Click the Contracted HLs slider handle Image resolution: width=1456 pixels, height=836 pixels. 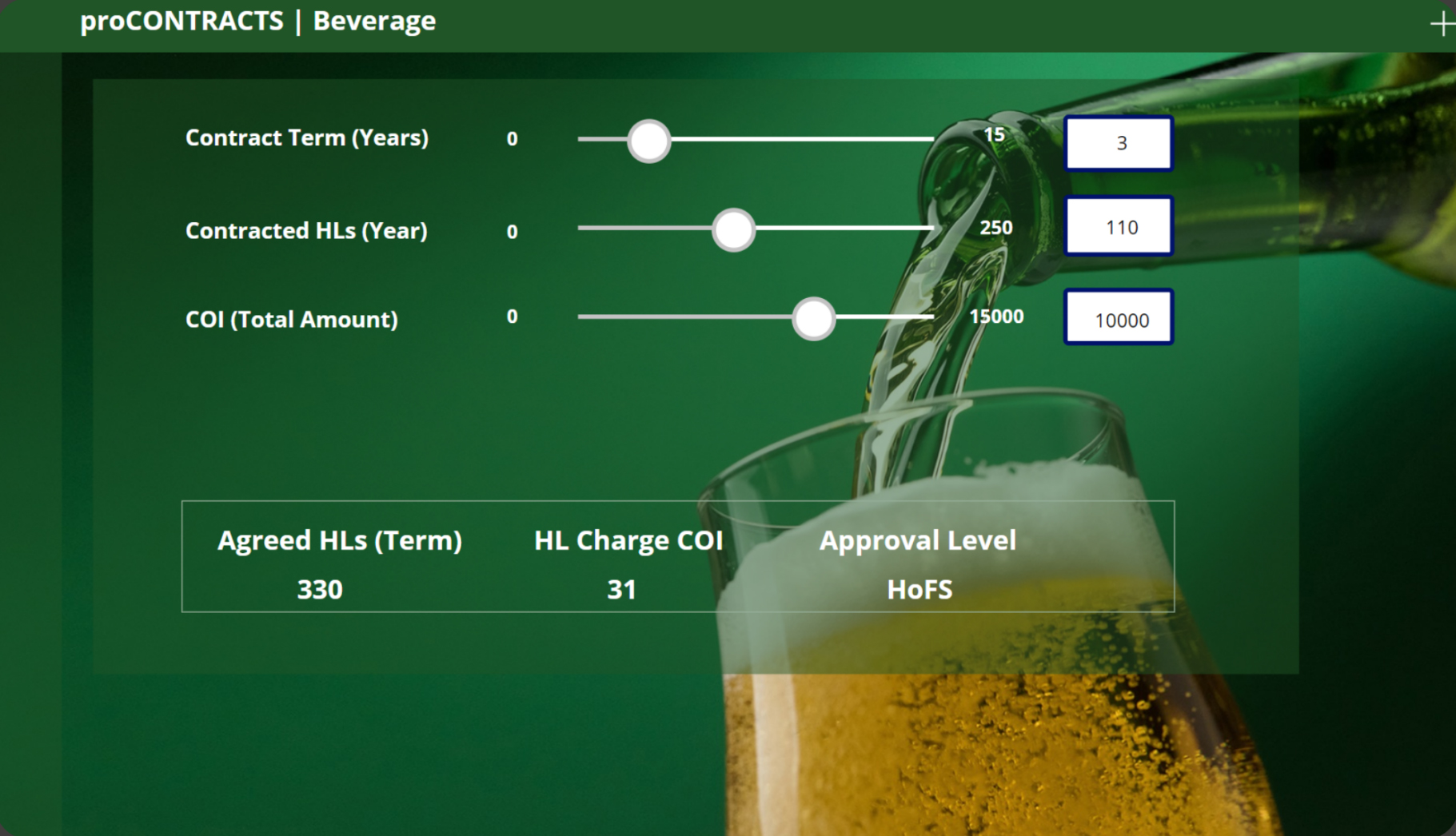click(x=733, y=230)
